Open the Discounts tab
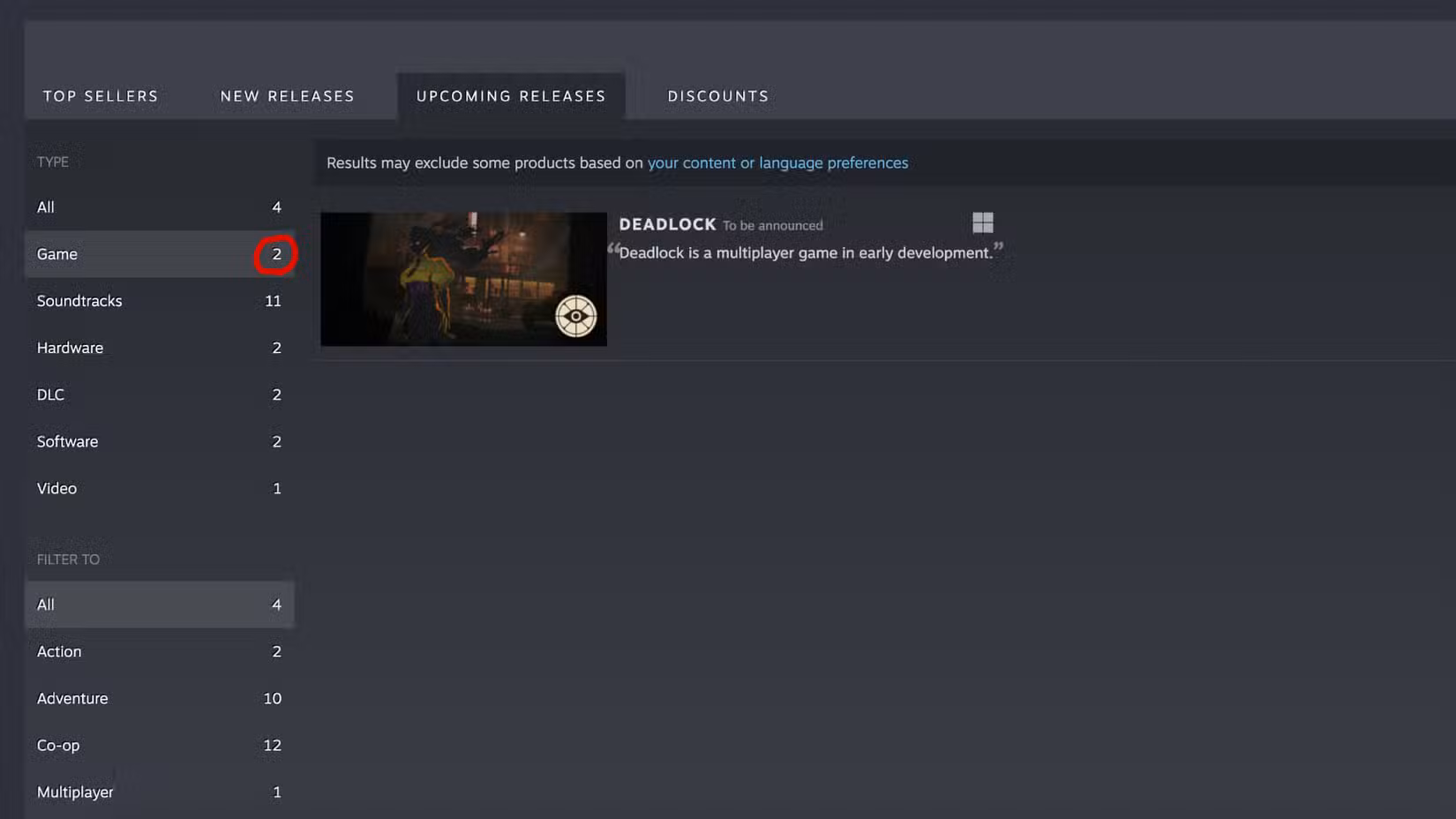Viewport: 1456px width, 819px height. click(717, 95)
